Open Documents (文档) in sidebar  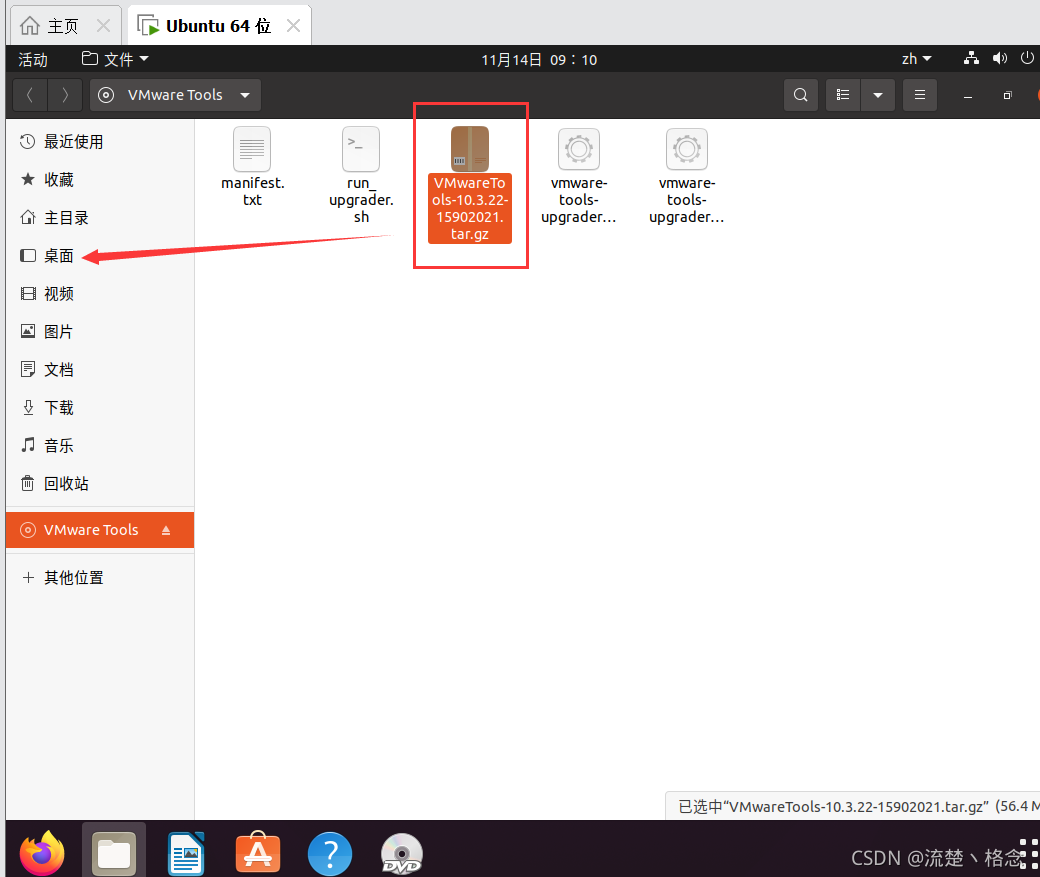[99, 370]
